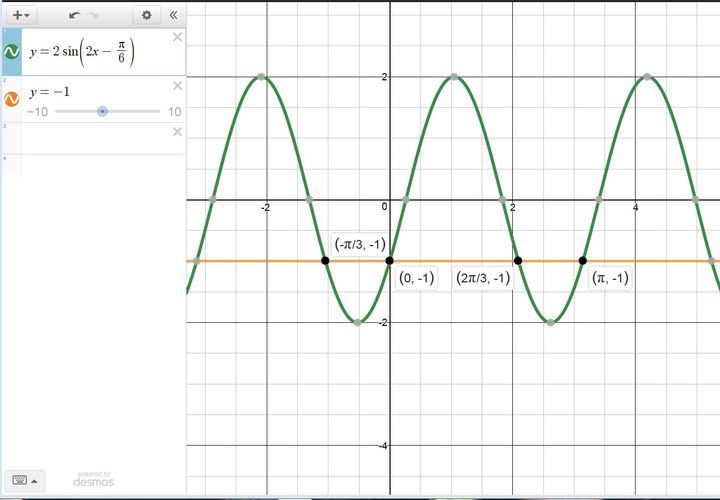
Task: Open the add item plus dropdown
Action: (x=20, y=15)
